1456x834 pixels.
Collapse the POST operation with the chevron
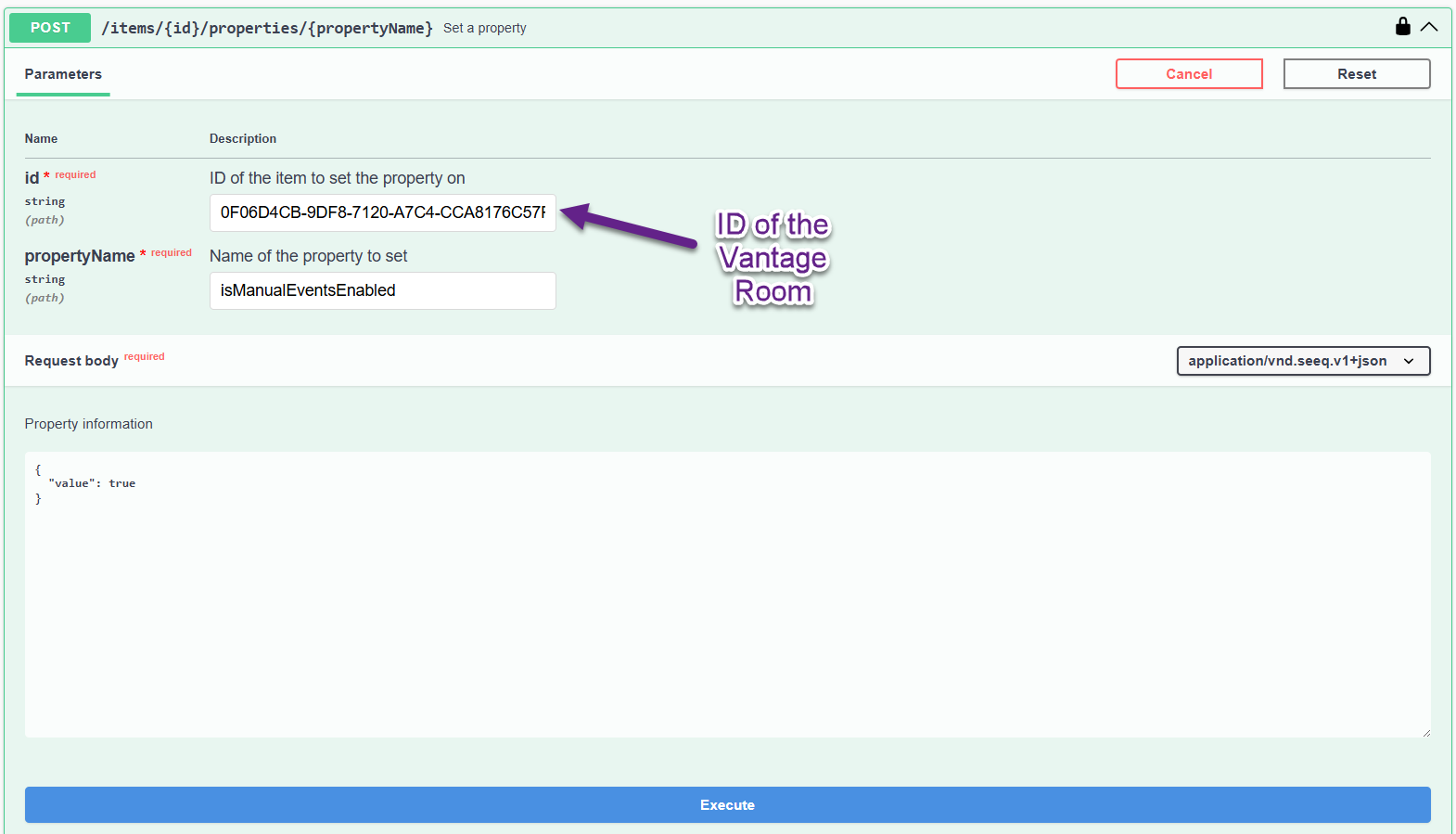pyautogui.click(x=1429, y=27)
